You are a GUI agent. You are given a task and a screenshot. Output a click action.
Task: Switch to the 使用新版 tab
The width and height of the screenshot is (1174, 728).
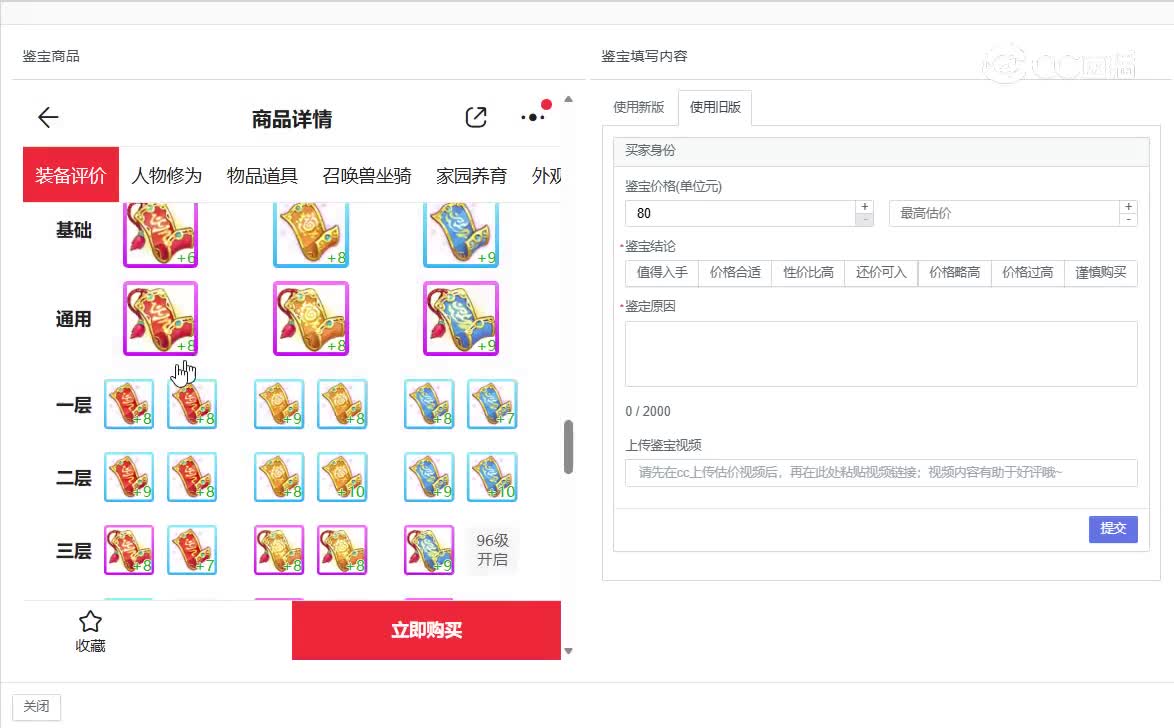pyautogui.click(x=639, y=107)
